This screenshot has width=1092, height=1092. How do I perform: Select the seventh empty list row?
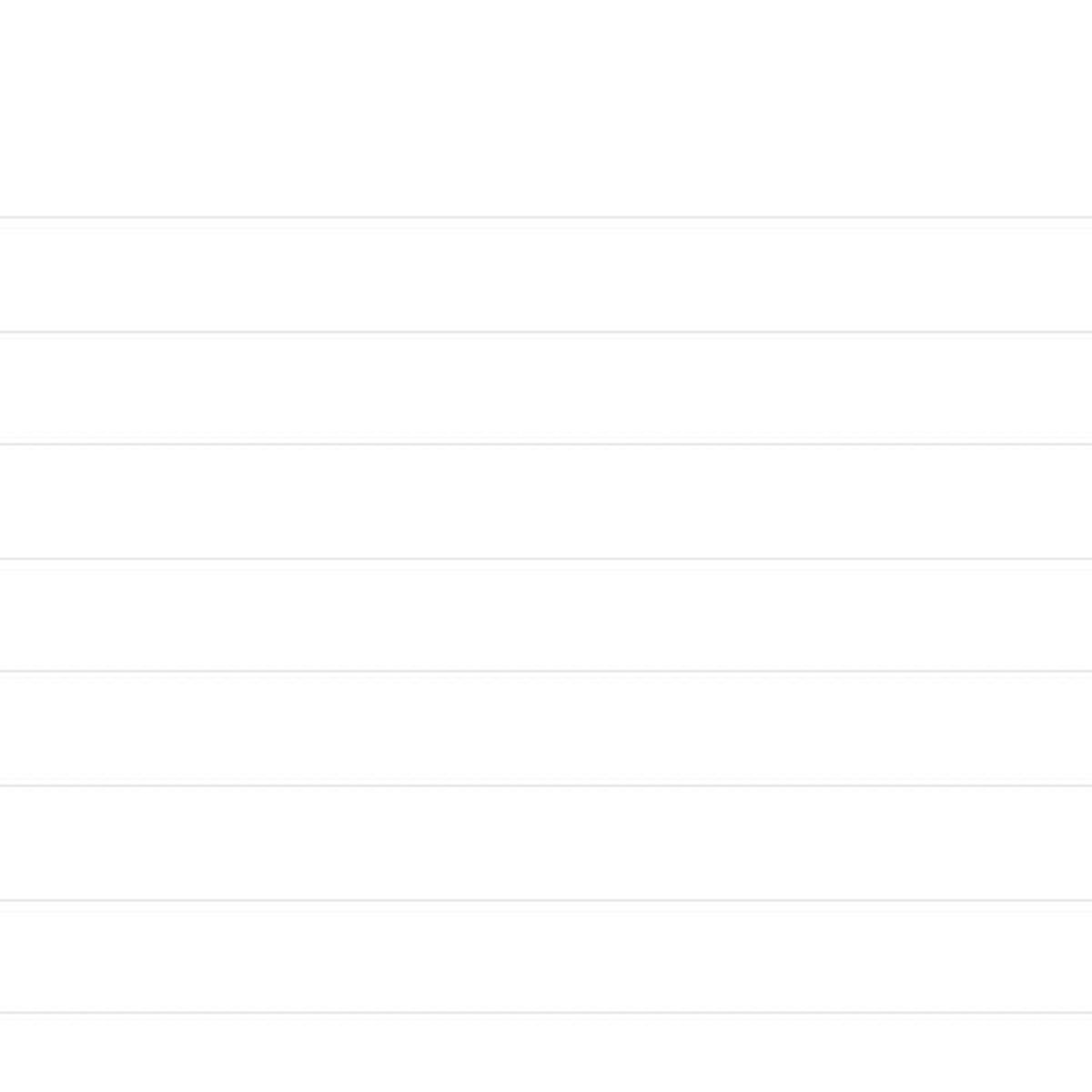pos(546,956)
